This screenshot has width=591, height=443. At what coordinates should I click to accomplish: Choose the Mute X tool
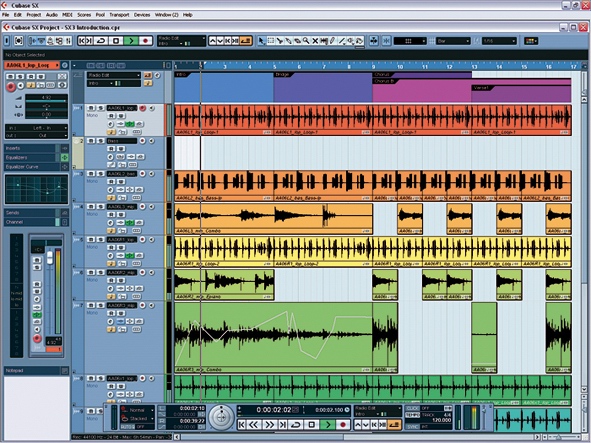(315, 41)
